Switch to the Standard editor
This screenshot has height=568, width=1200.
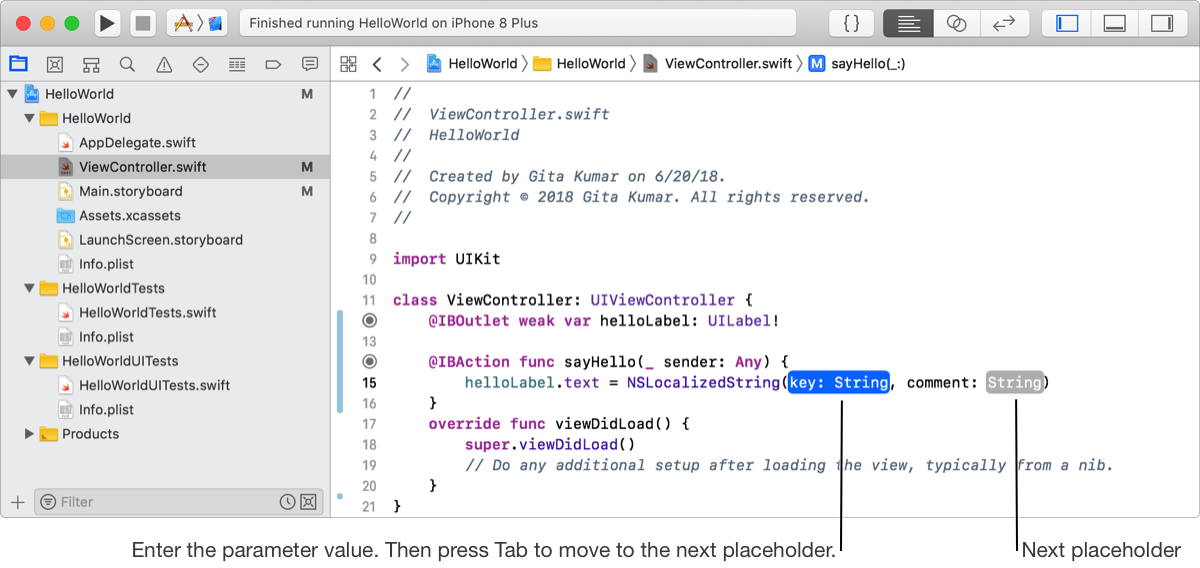point(908,23)
